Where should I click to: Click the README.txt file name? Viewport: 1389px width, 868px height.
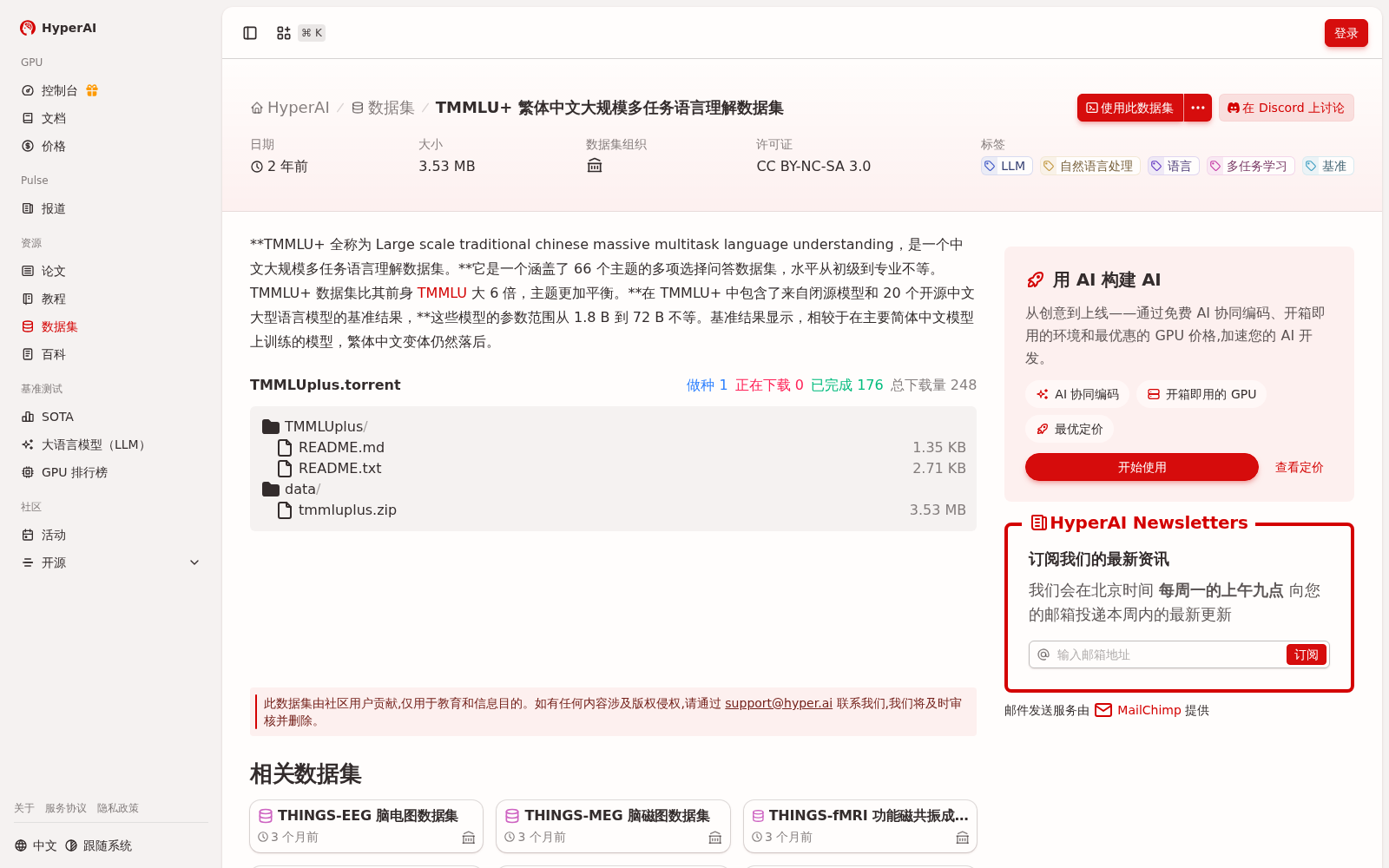(x=340, y=468)
